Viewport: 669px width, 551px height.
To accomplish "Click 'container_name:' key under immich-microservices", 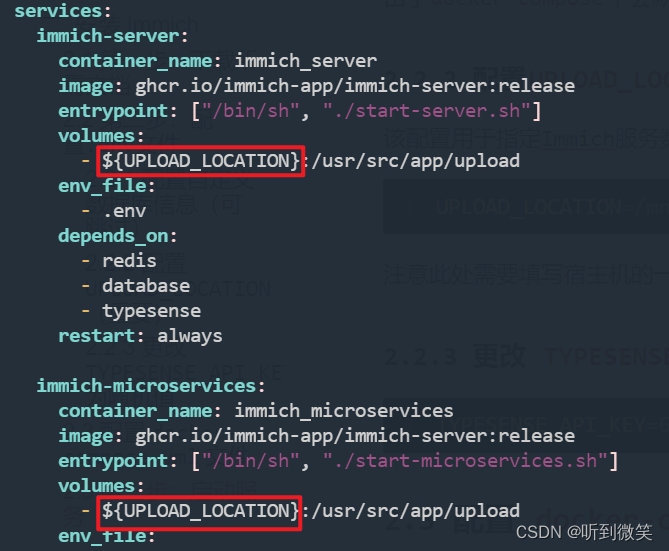I will point(140,411).
